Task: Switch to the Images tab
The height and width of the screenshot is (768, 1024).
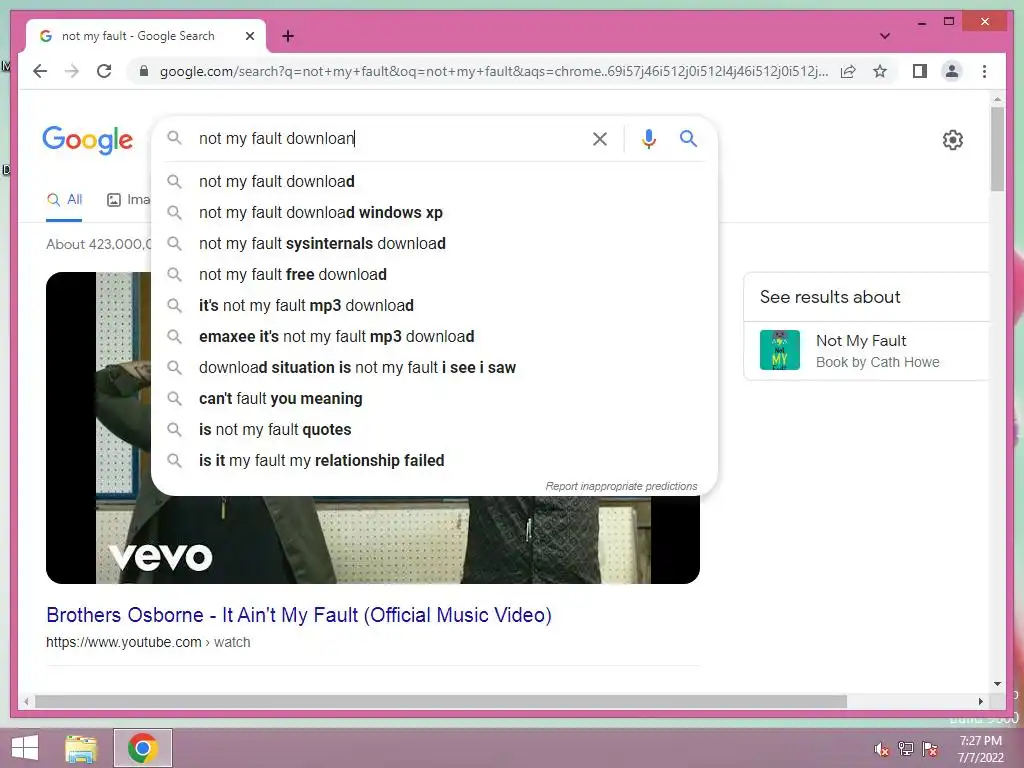Action: [129, 200]
